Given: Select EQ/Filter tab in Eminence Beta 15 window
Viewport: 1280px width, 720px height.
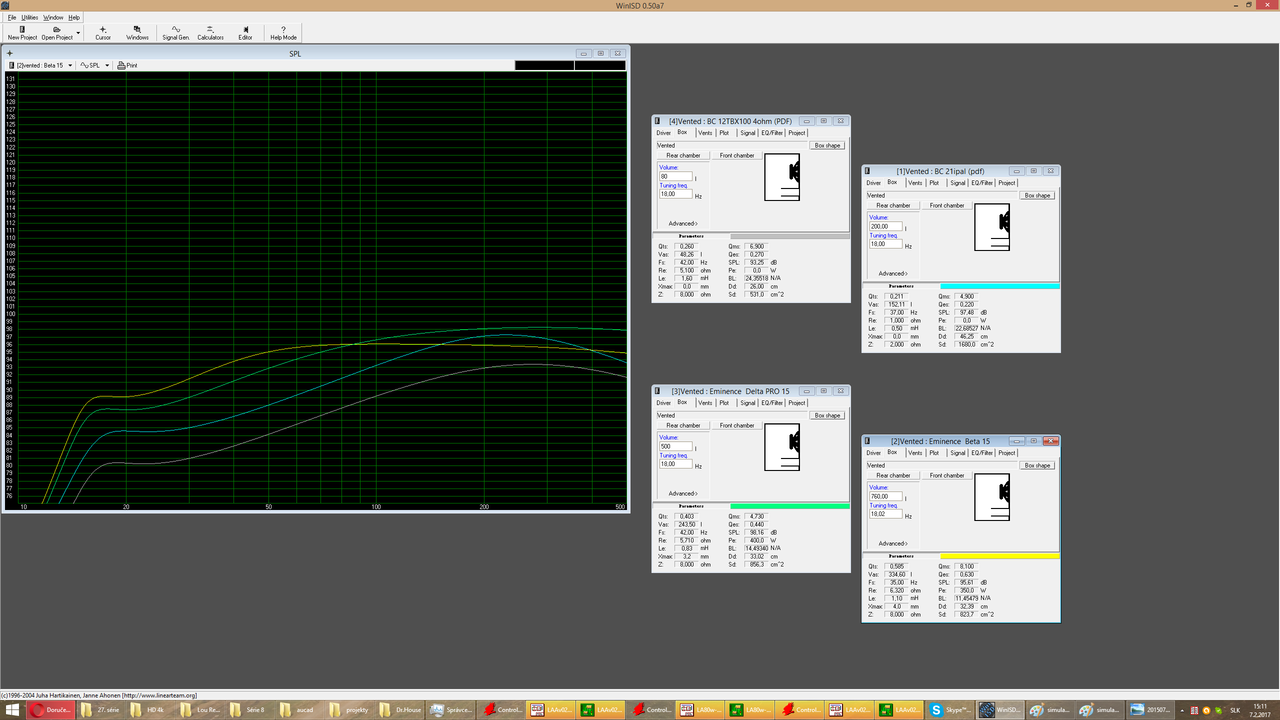Looking at the screenshot, I should (982, 452).
